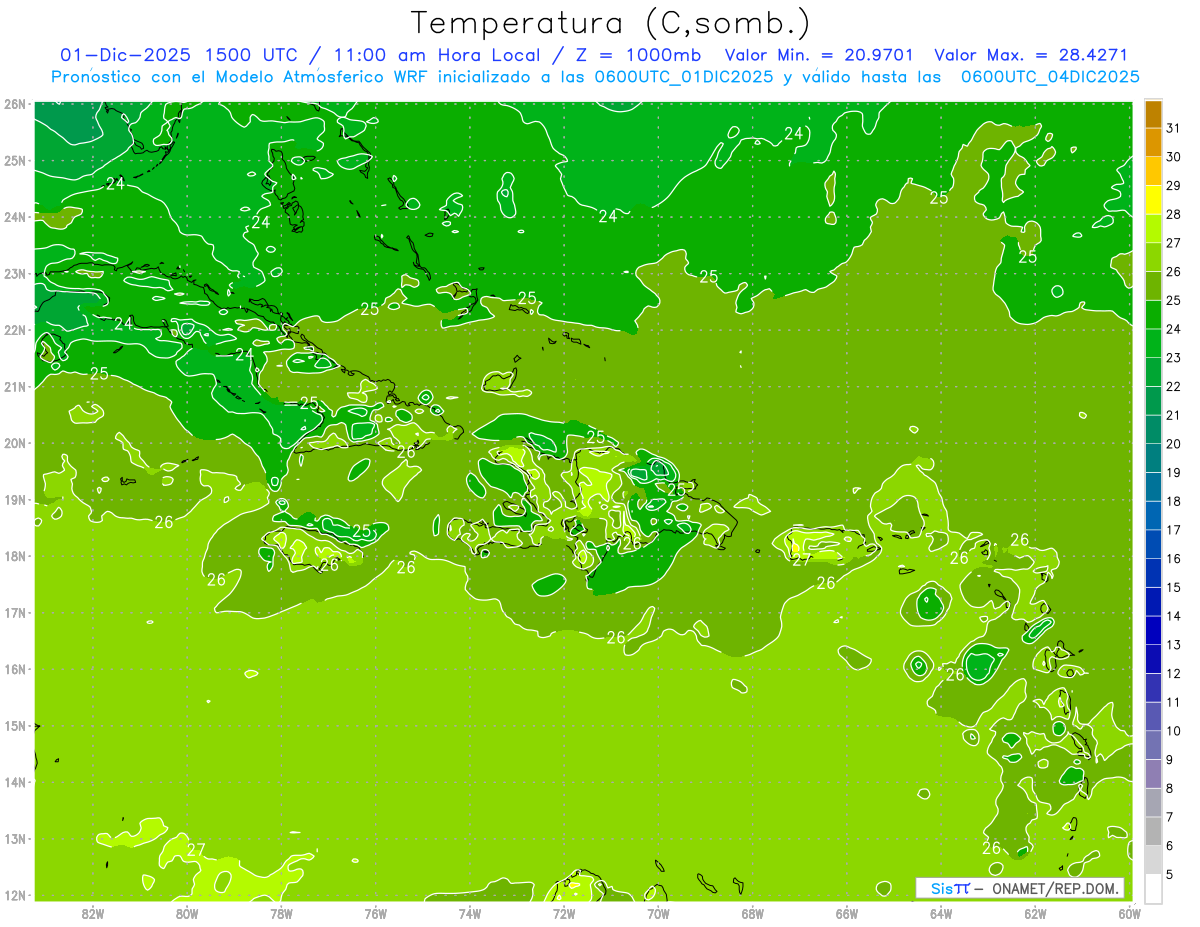Click the orange 31 color bar segment

click(1153, 114)
